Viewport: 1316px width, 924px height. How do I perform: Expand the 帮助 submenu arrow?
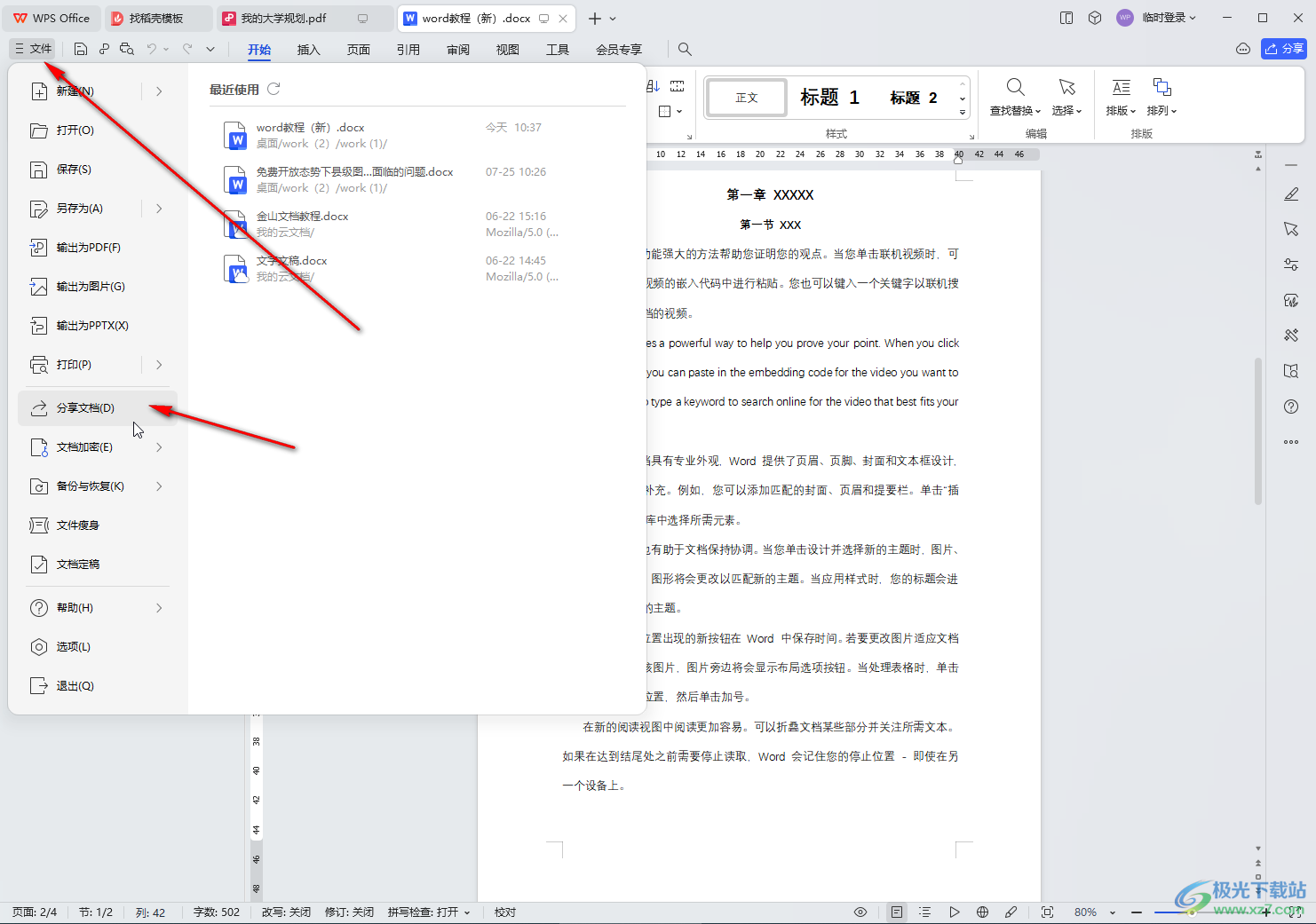159,608
